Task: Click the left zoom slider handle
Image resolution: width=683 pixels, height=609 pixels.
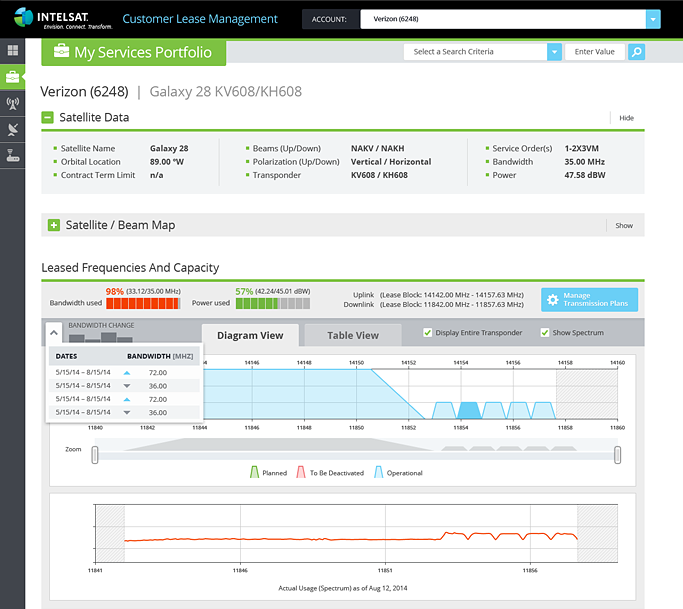Action: (x=95, y=455)
